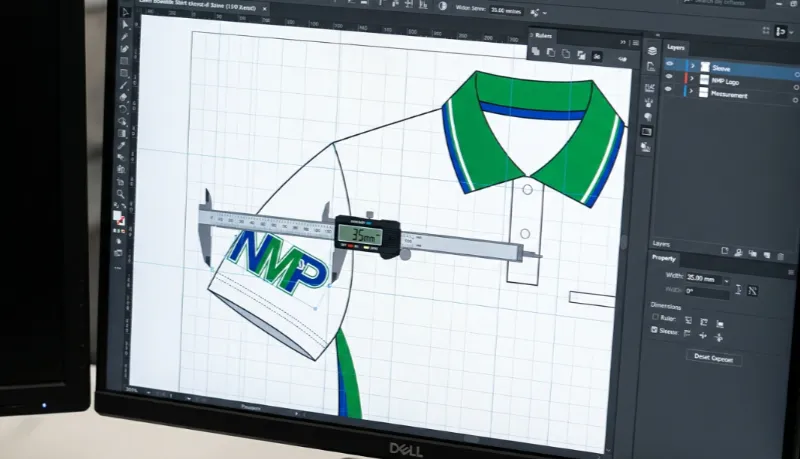Screen dimensions: 800x460
Task: Open the document page icon in side strip
Action: click(651, 67)
